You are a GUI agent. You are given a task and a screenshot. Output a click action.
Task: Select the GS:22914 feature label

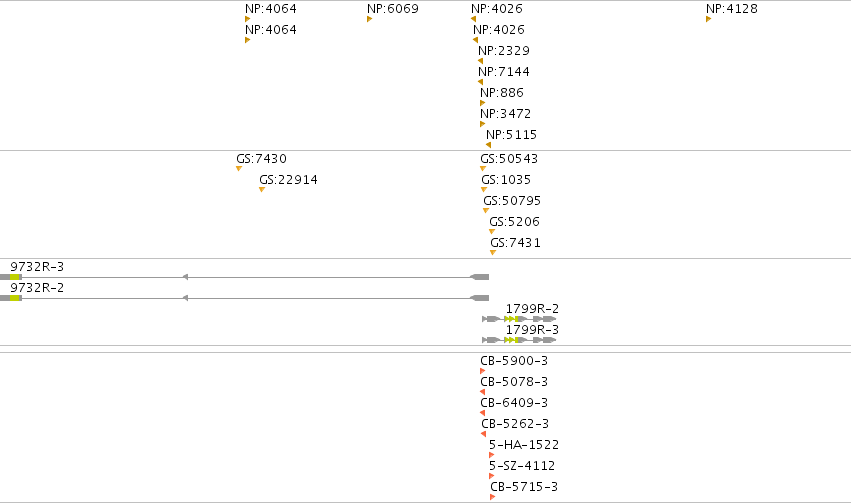[288, 180]
